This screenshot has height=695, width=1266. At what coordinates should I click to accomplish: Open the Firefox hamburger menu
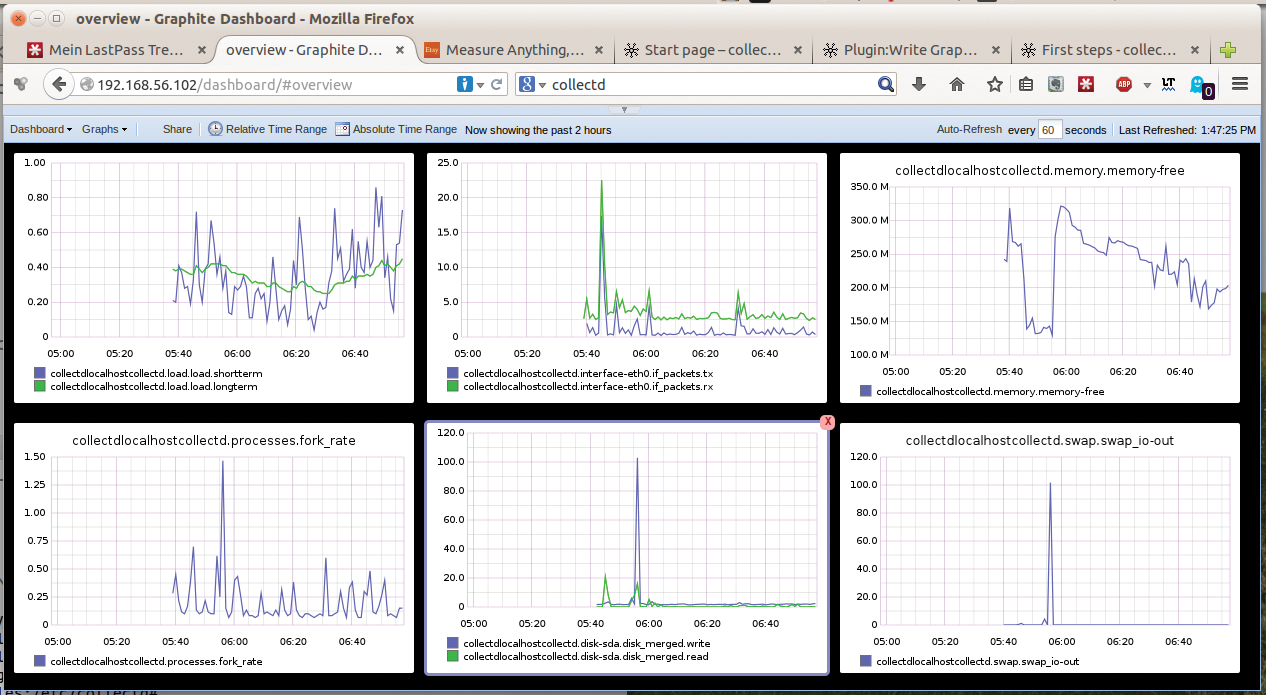pos(1240,84)
